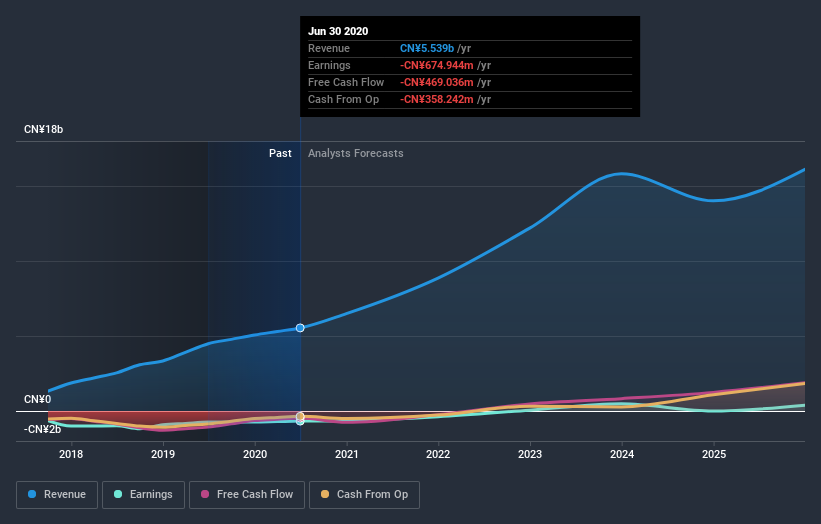The height and width of the screenshot is (524, 821).
Task: Click the CN¥18b y-axis label
Action: [x=43, y=129]
